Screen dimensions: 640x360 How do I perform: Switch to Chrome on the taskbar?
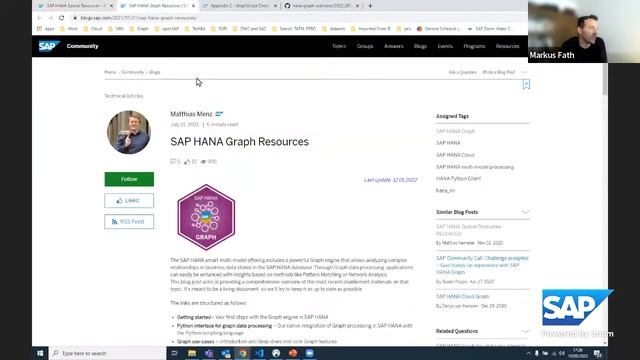click(x=243, y=353)
